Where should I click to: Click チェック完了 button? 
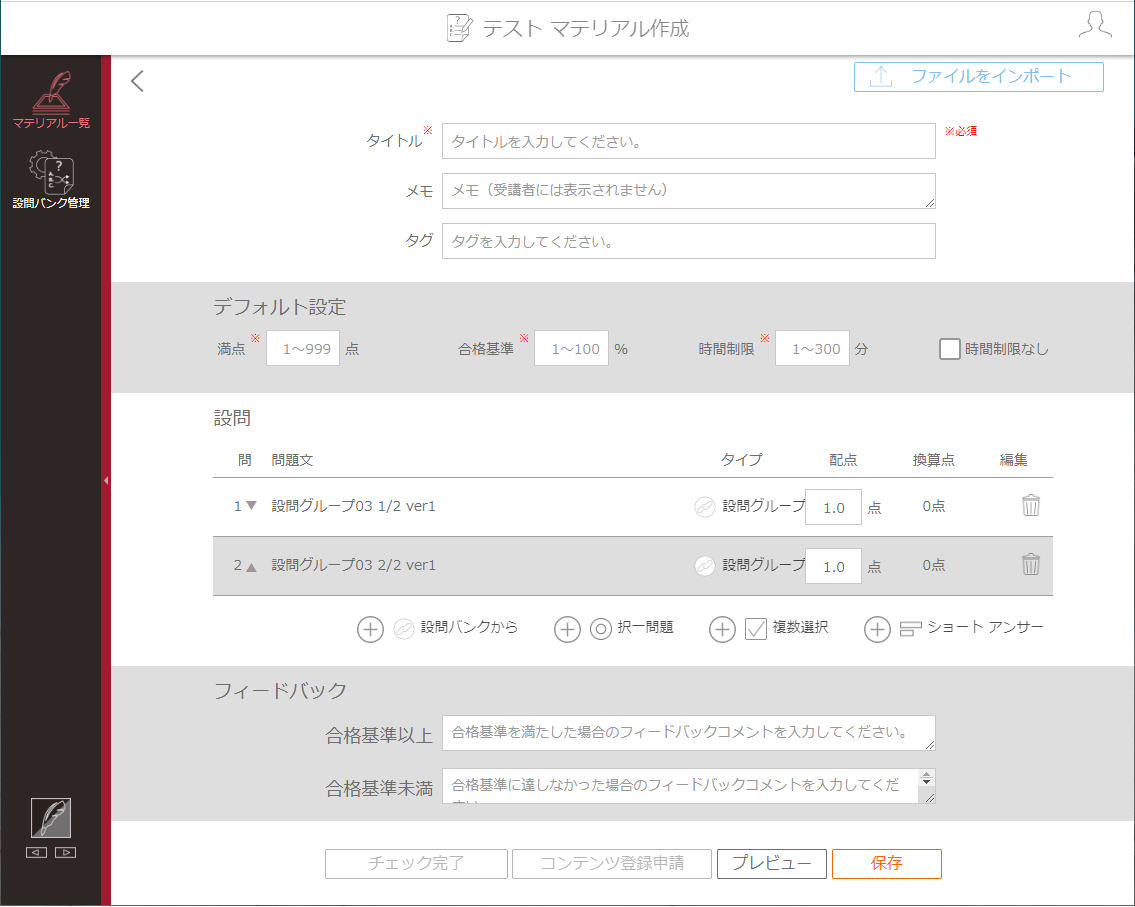pos(416,864)
